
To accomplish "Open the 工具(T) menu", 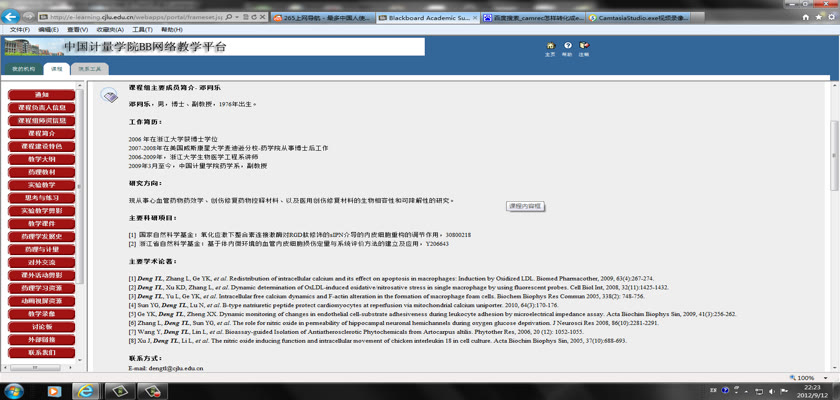I will (142, 29).
